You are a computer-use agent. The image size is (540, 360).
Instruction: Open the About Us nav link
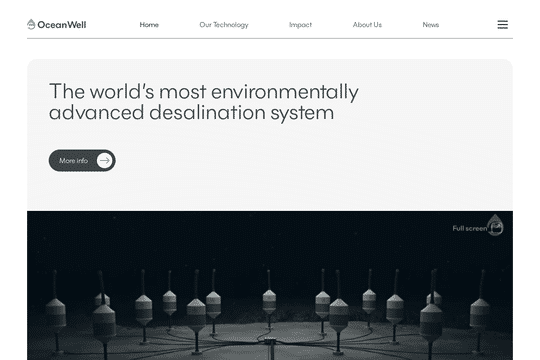[367, 25]
